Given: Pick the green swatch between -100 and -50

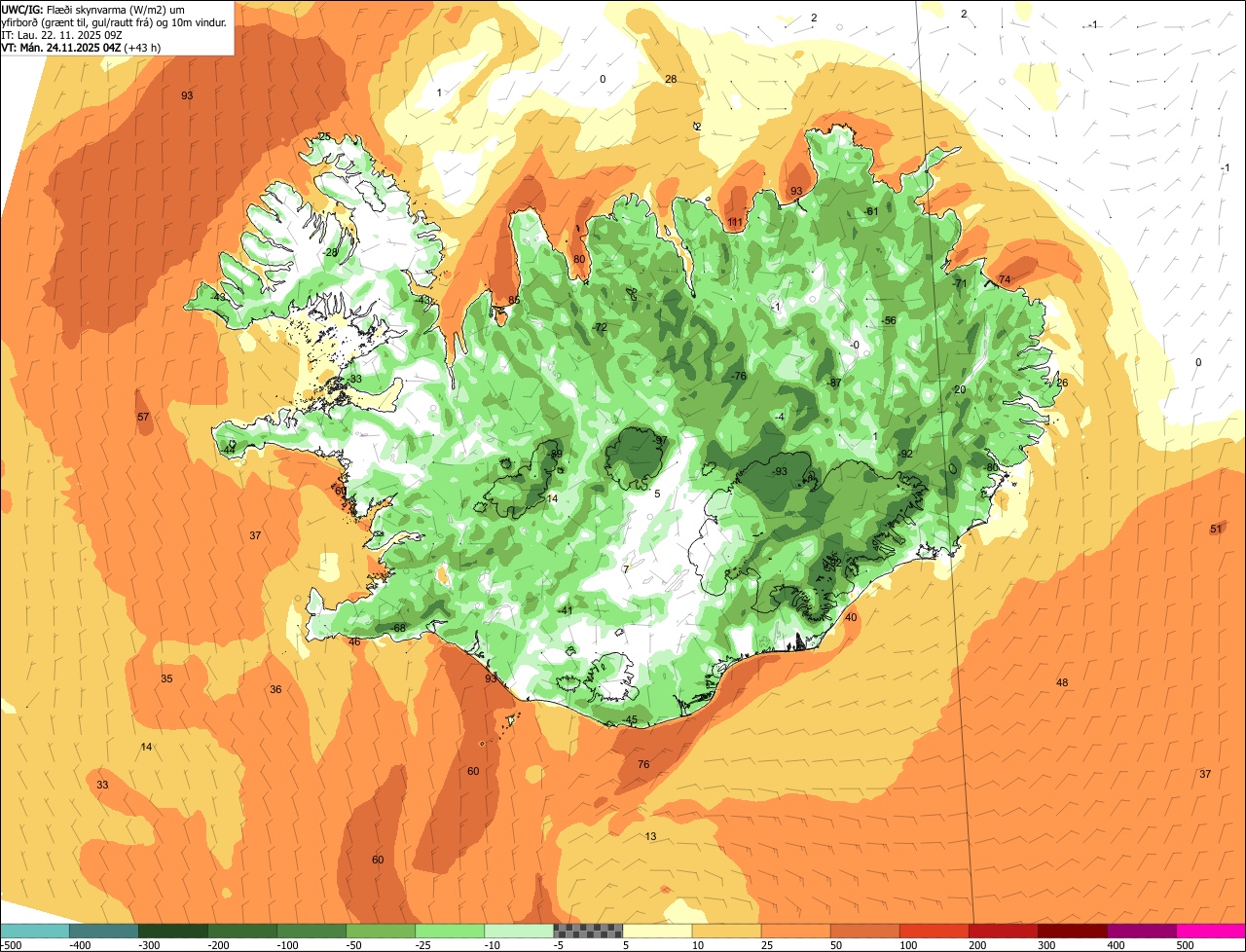Looking at the screenshot, I should click(311, 932).
